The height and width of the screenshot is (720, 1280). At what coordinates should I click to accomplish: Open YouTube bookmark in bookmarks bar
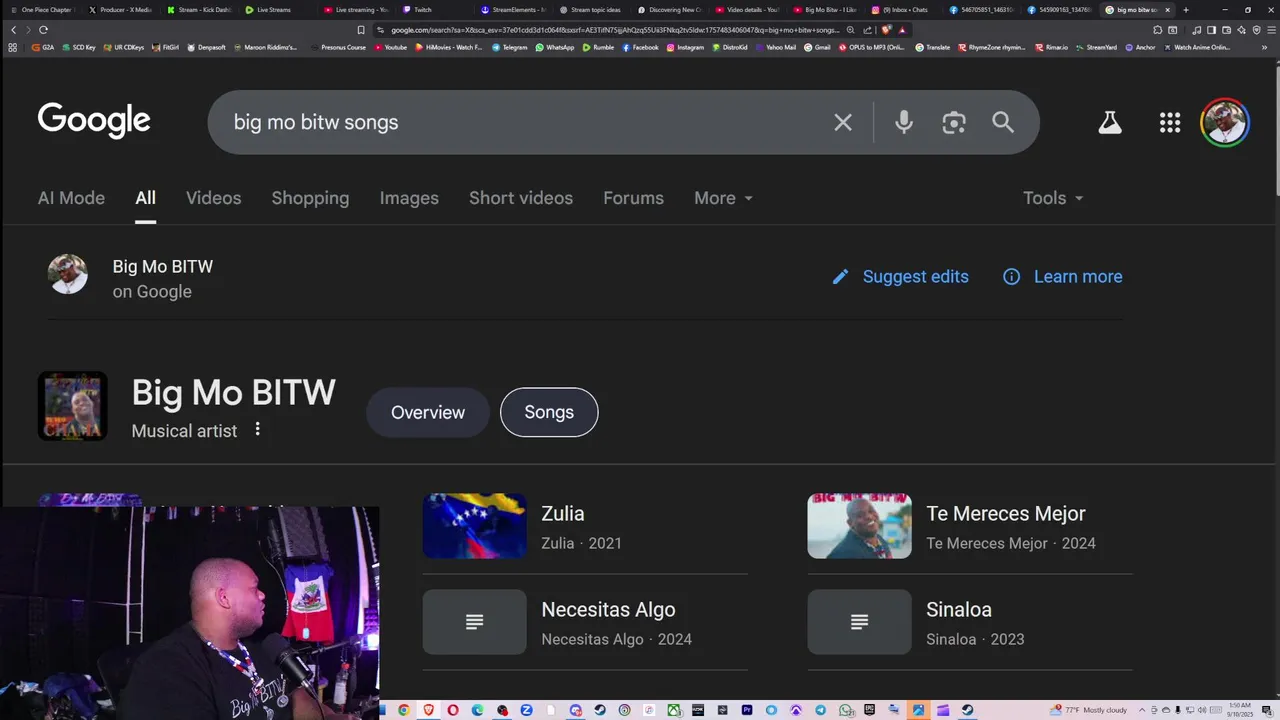[x=391, y=47]
